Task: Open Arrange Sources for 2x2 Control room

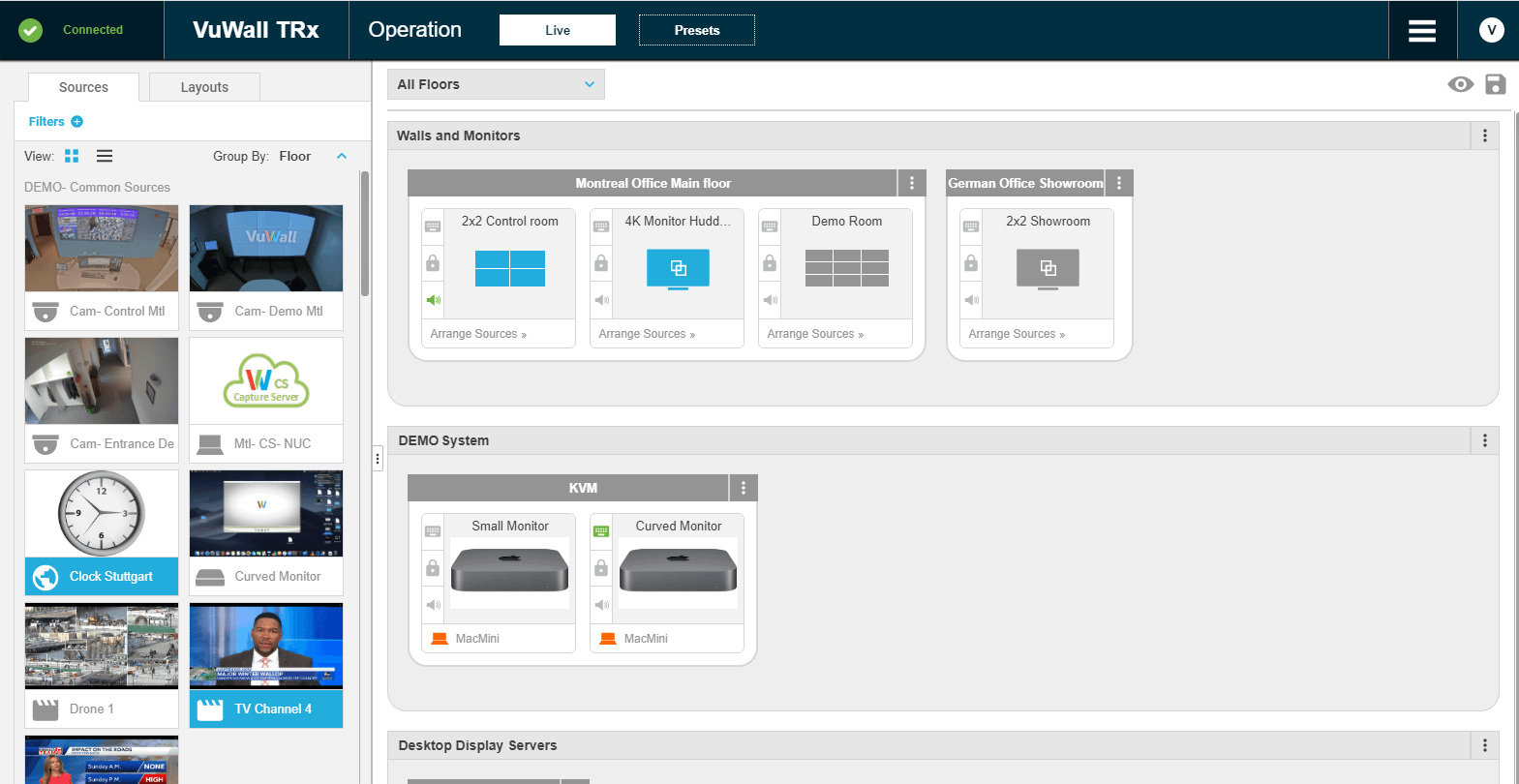Action: 478,334
